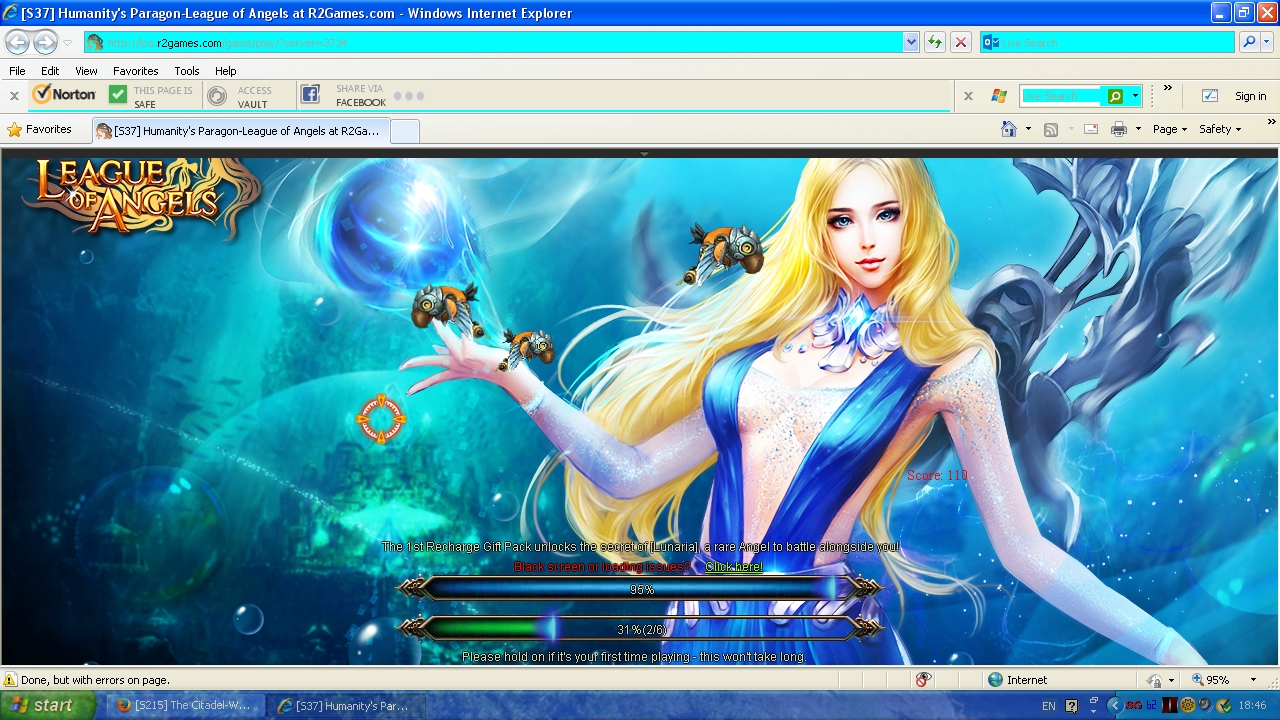The image size is (1280, 720).
Task: Open the Home page icon
Action: coord(1009,129)
